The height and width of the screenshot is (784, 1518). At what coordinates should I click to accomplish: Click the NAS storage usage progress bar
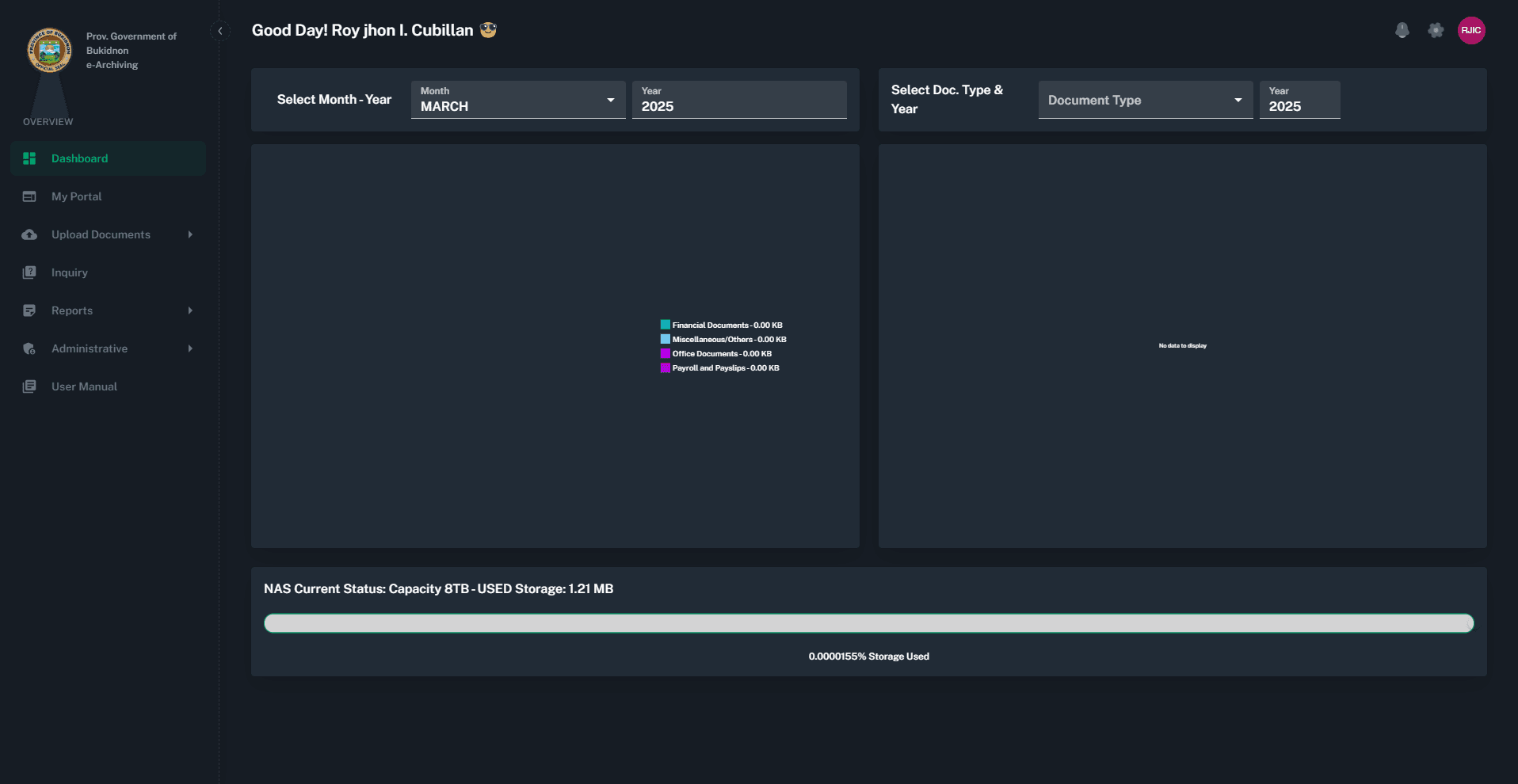click(x=868, y=623)
